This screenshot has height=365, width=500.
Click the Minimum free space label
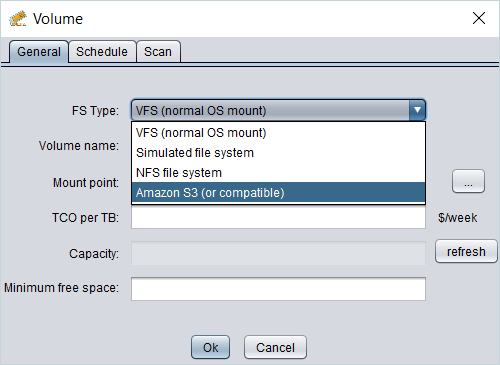click(61, 288)
